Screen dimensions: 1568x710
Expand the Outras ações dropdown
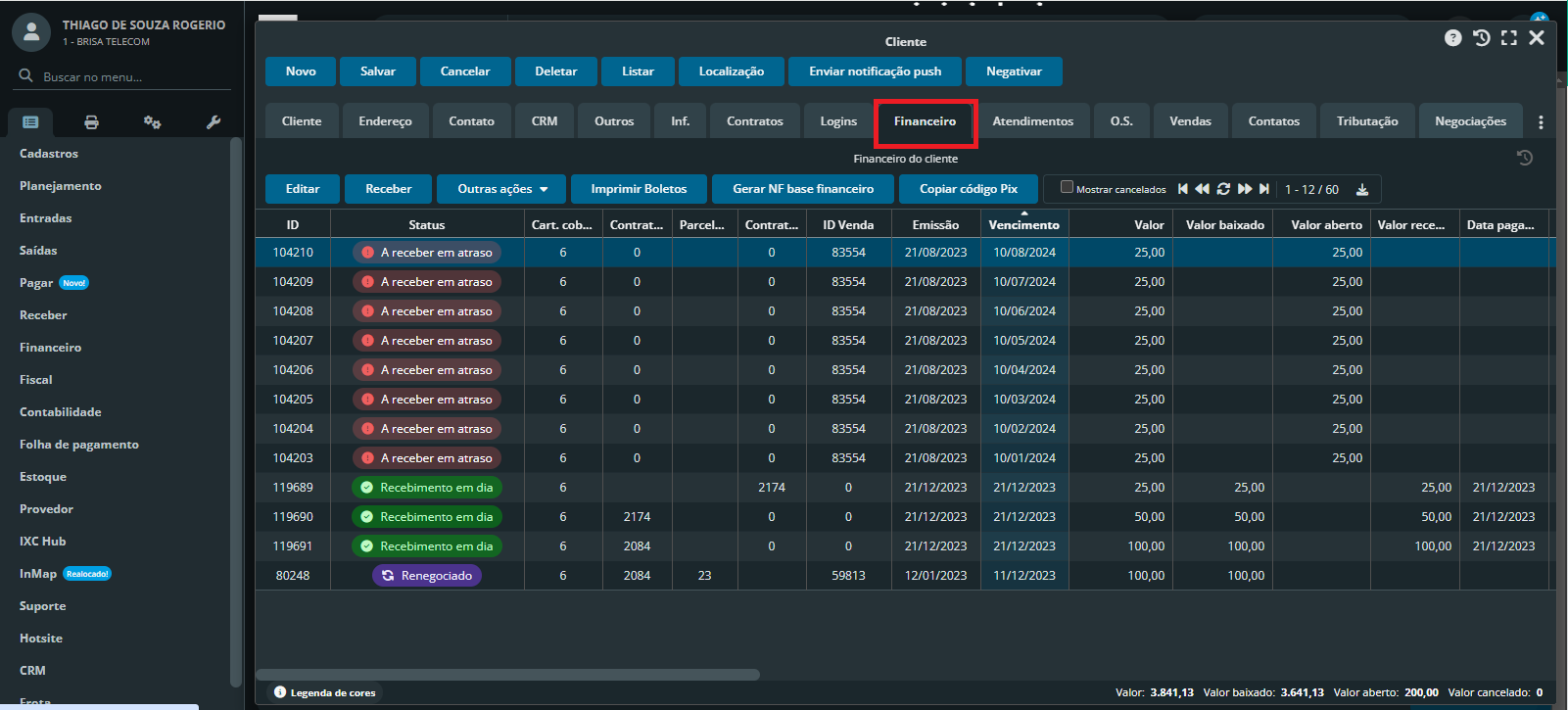pyautogui.click(x=502, y=189)
